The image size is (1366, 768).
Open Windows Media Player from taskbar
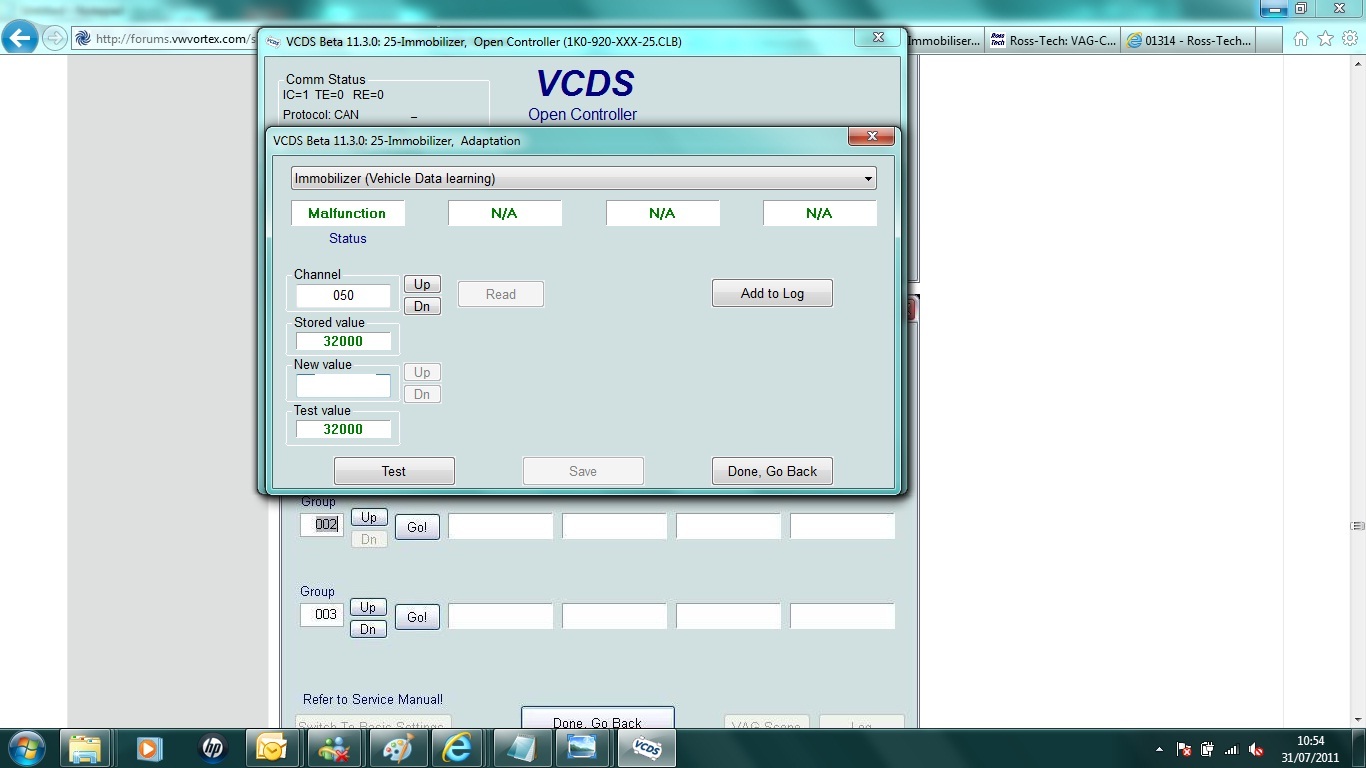(x=149, y=748)
